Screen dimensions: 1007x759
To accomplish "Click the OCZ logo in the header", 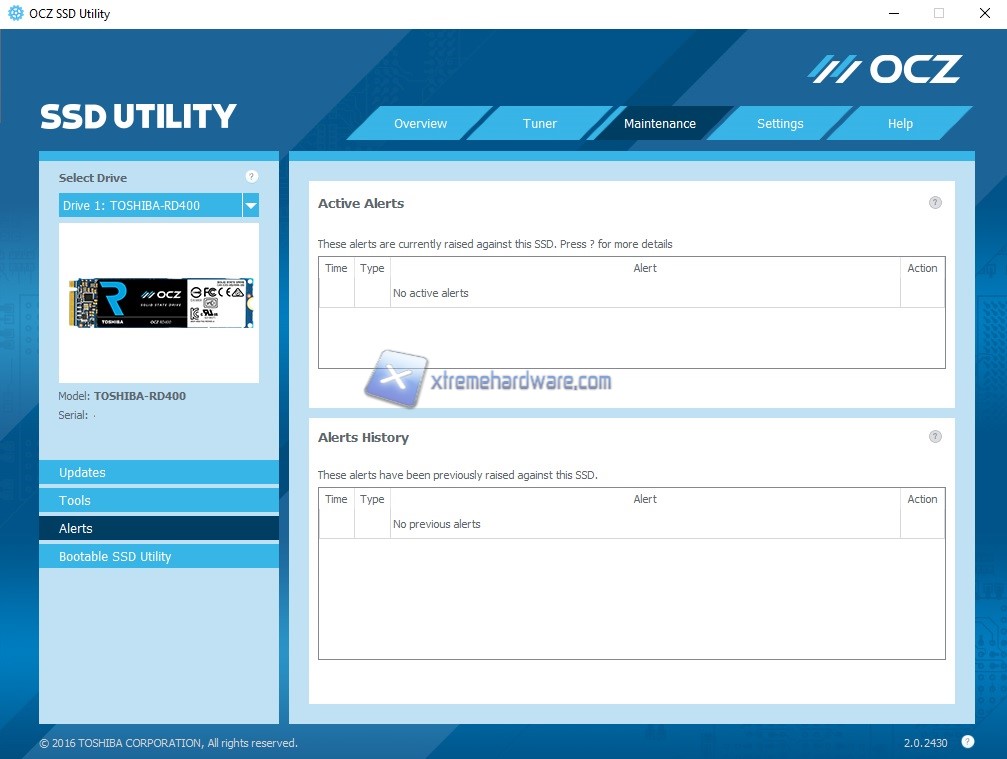I will pos(885,69).
